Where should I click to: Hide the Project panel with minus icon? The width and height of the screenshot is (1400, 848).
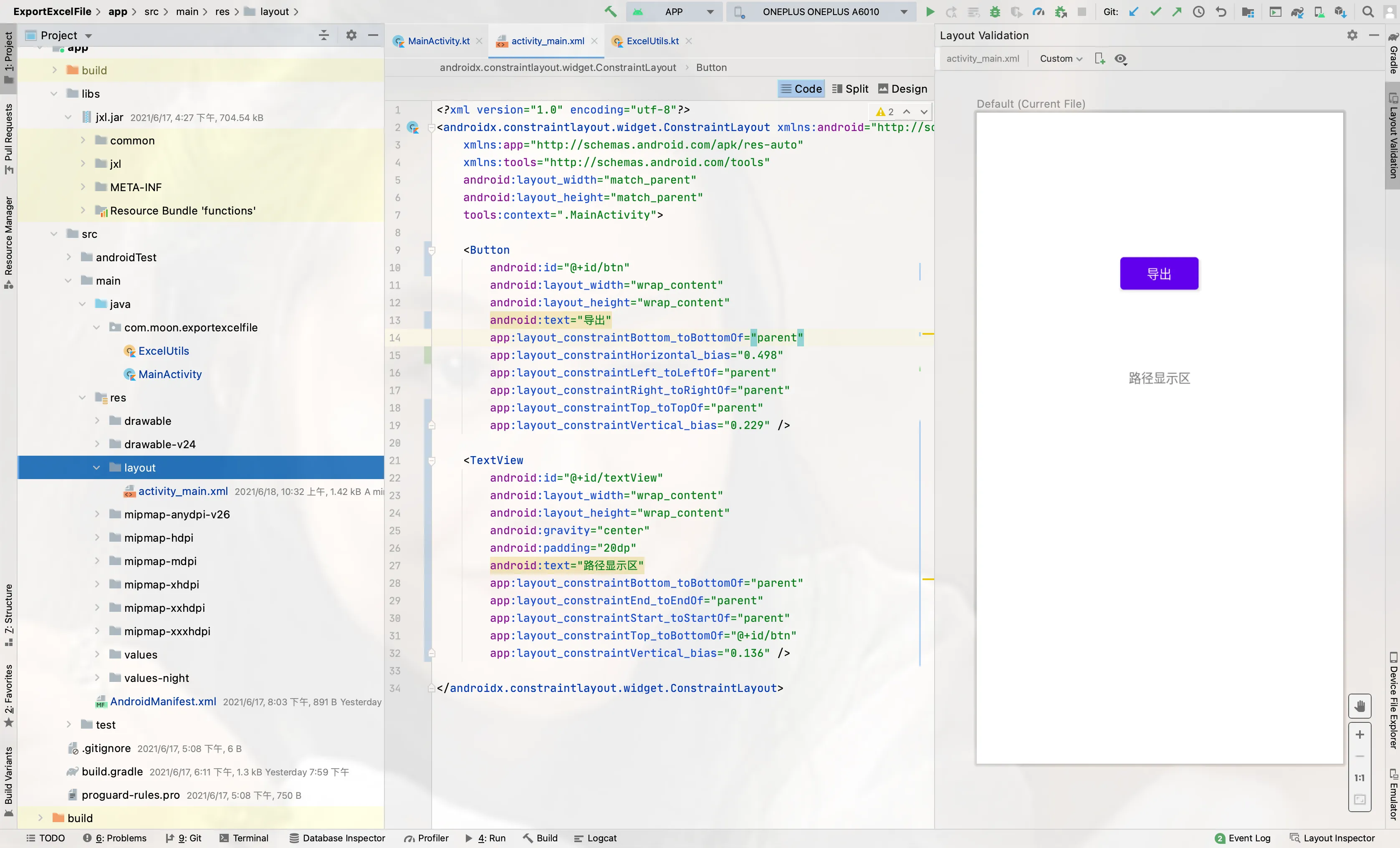pos(373,35)
